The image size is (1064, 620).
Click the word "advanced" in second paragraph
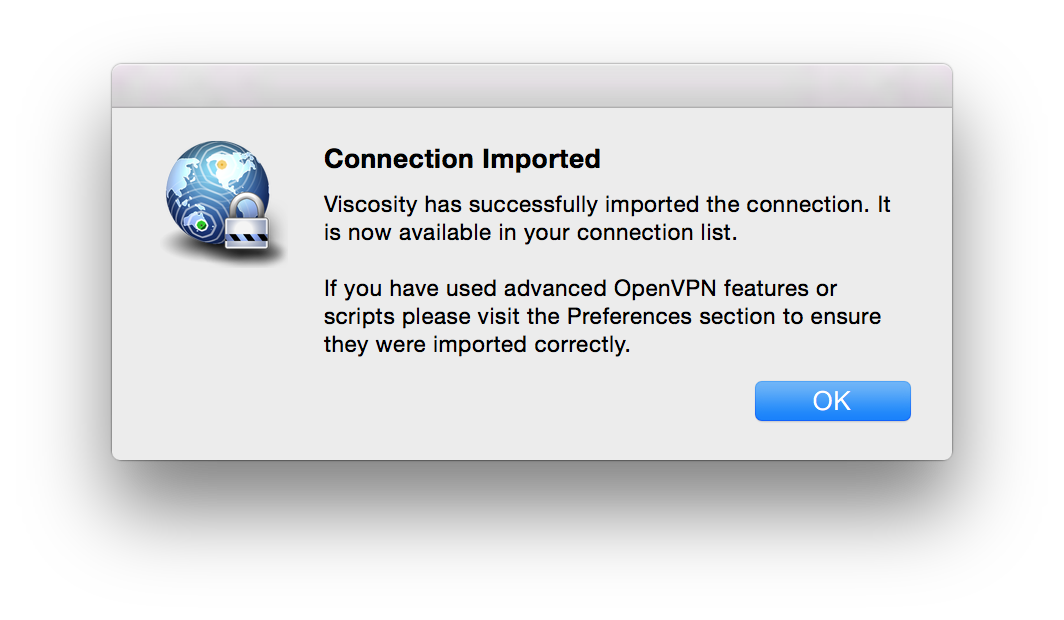click(555, 288)
